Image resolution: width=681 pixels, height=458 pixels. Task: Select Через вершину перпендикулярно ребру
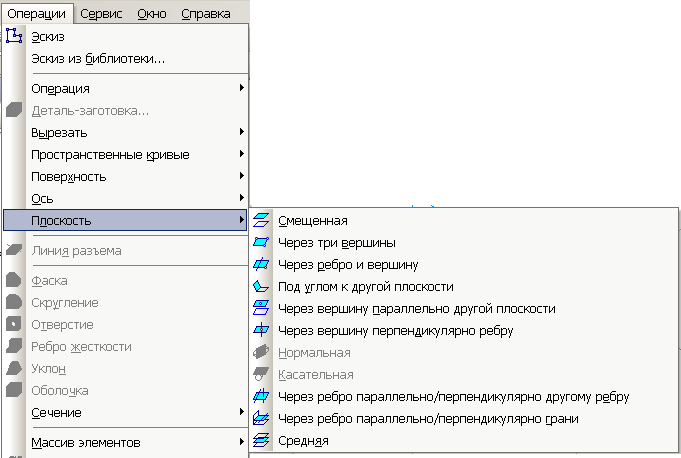396,331
